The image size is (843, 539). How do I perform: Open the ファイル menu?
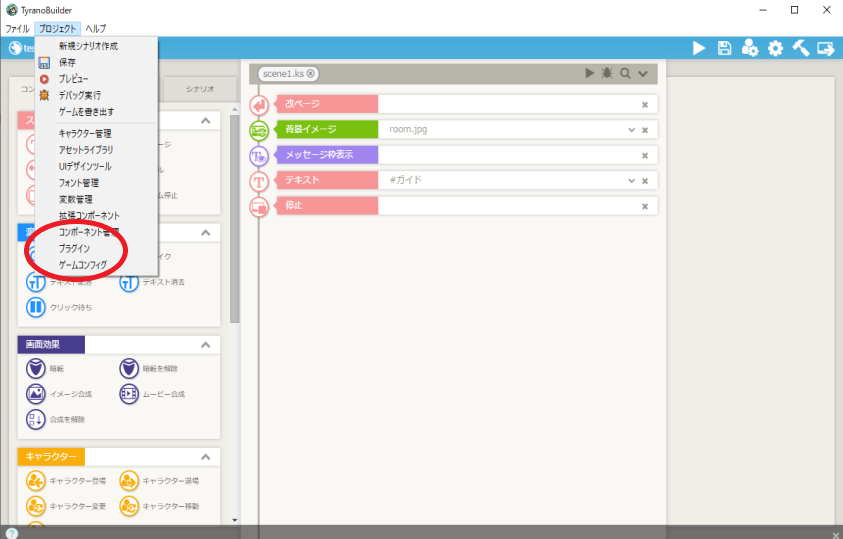tap(17, 28)
